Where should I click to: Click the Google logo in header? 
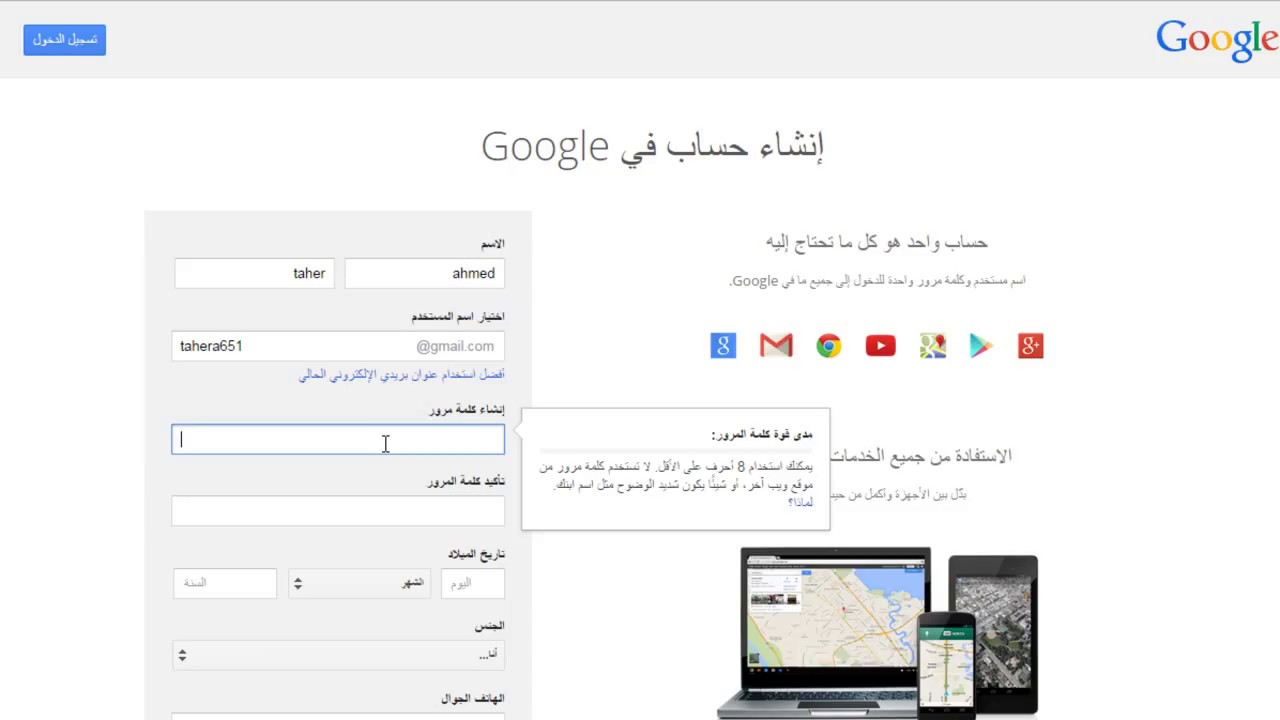(x=1217, y=40)
